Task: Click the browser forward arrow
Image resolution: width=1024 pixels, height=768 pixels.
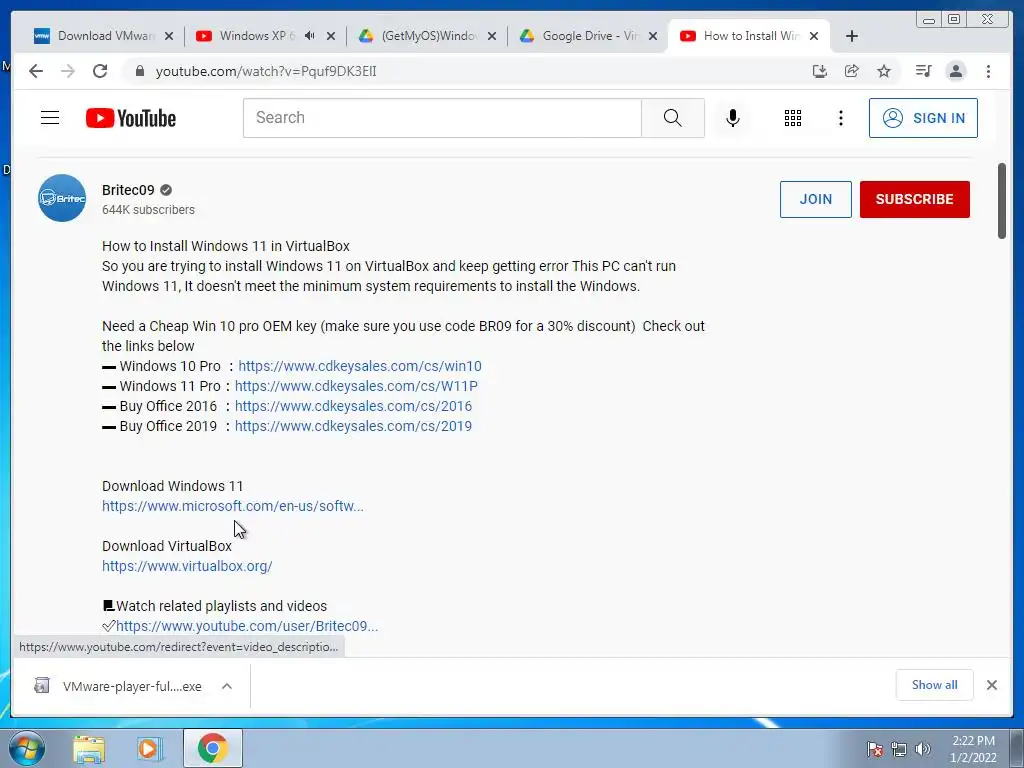Action: click(68, 71)
